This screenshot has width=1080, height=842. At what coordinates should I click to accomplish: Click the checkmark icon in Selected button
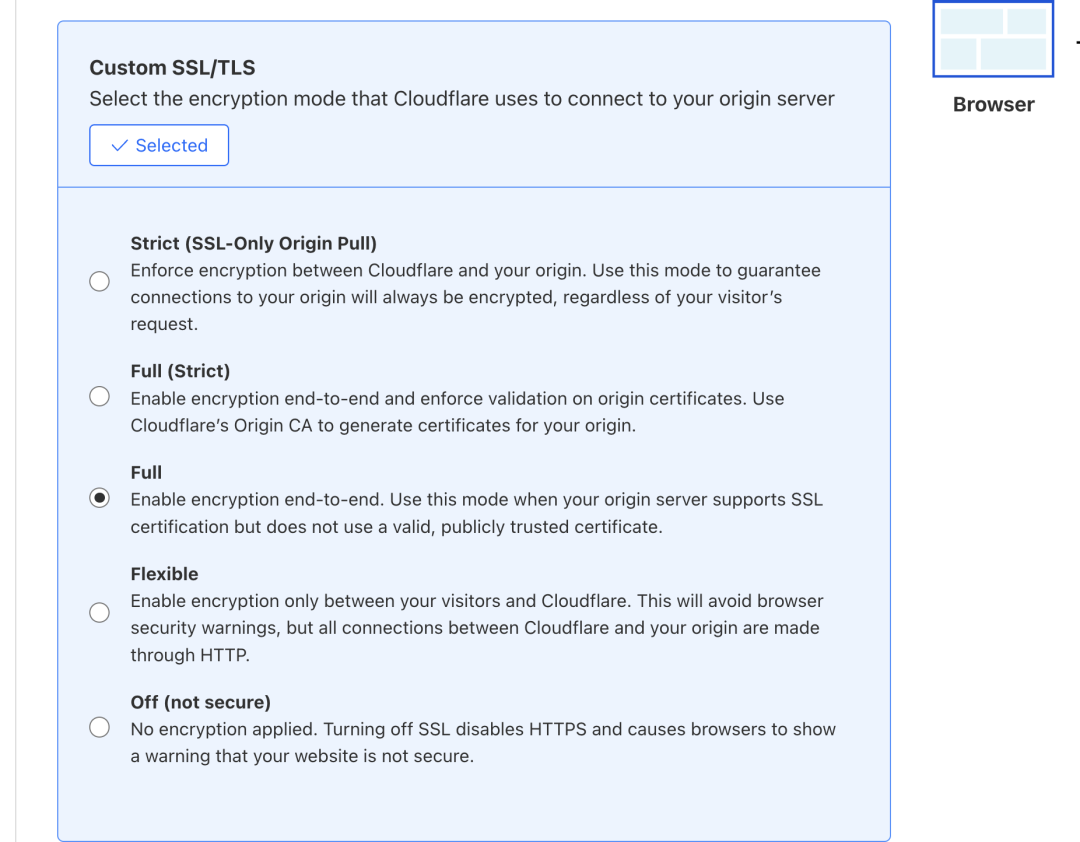click(120, 145)
